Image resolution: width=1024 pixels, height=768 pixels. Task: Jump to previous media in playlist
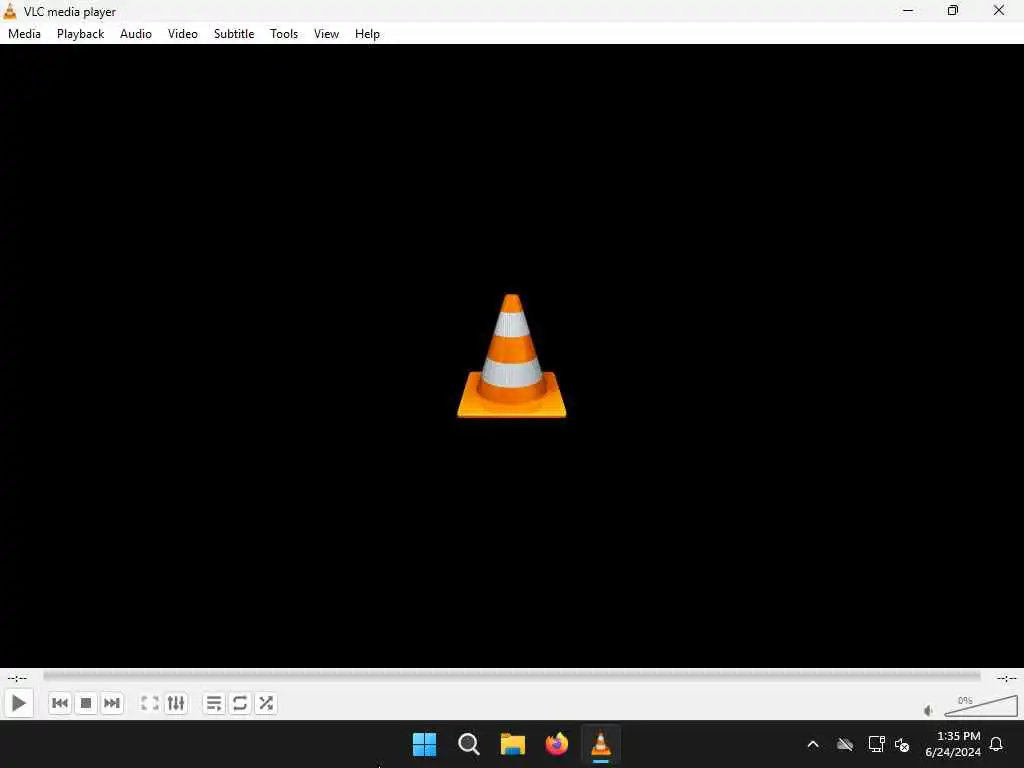pos(60,703)
